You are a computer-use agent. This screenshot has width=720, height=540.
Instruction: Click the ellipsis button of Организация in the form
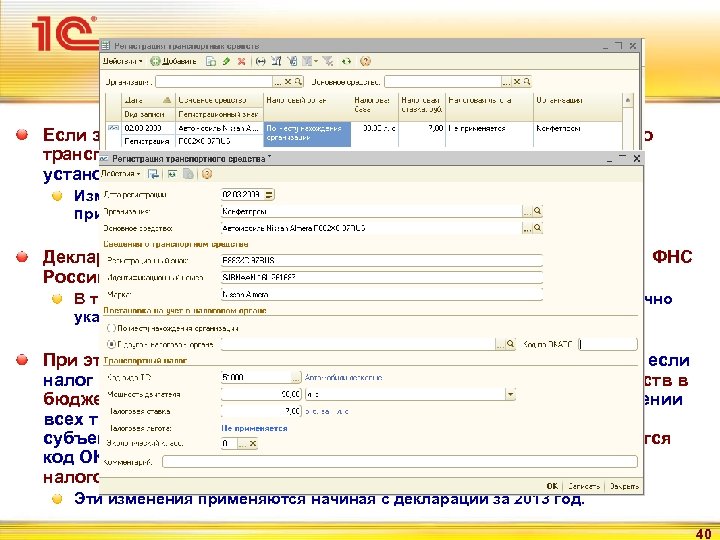pyautogui.click(x=527, y=211)
